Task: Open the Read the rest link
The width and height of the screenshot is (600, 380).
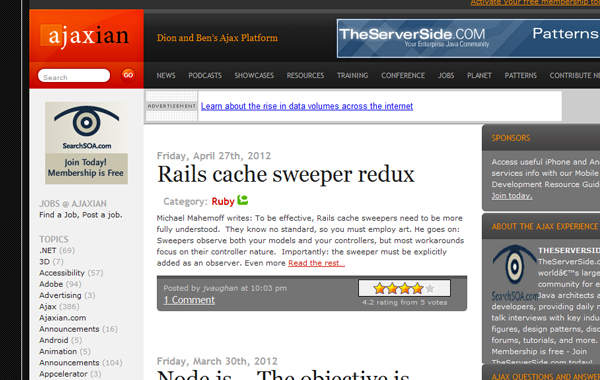Action: [x=316, y=263]
